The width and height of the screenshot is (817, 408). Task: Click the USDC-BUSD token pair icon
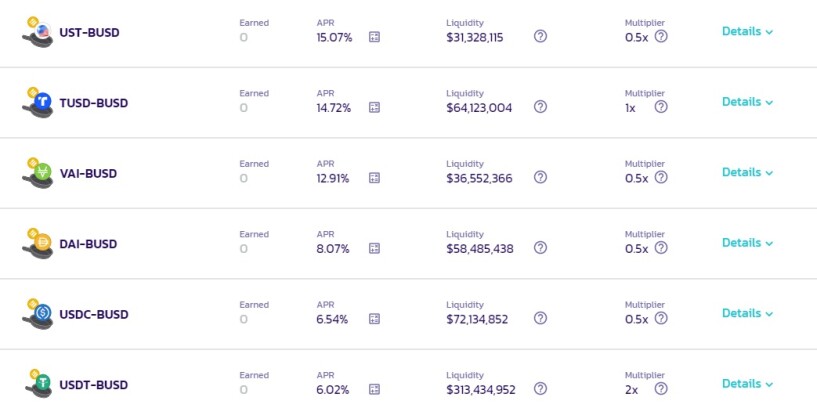[x=38, y=314]
